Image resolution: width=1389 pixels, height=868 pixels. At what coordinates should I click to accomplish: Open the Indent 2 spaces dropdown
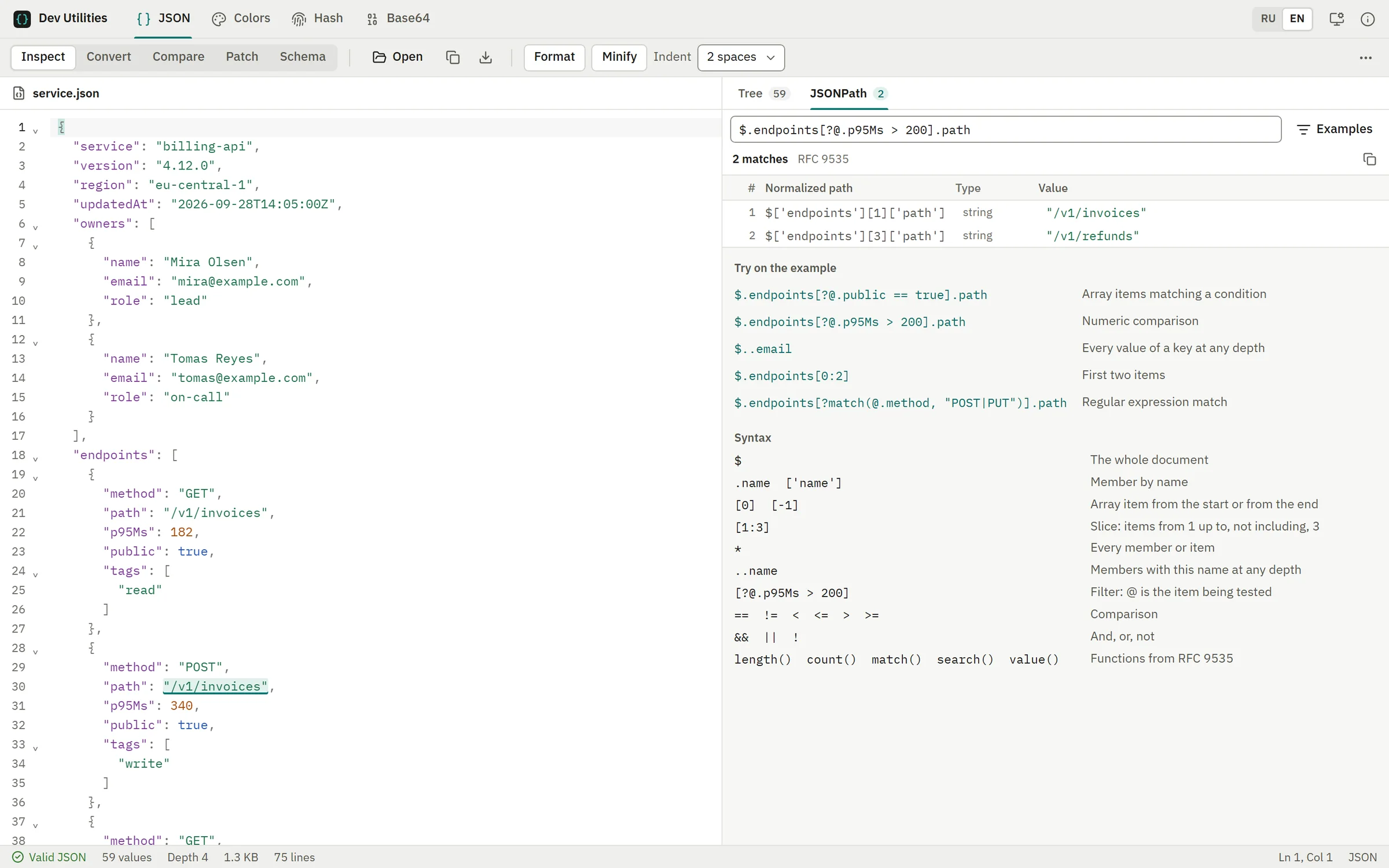click(741, 57)
